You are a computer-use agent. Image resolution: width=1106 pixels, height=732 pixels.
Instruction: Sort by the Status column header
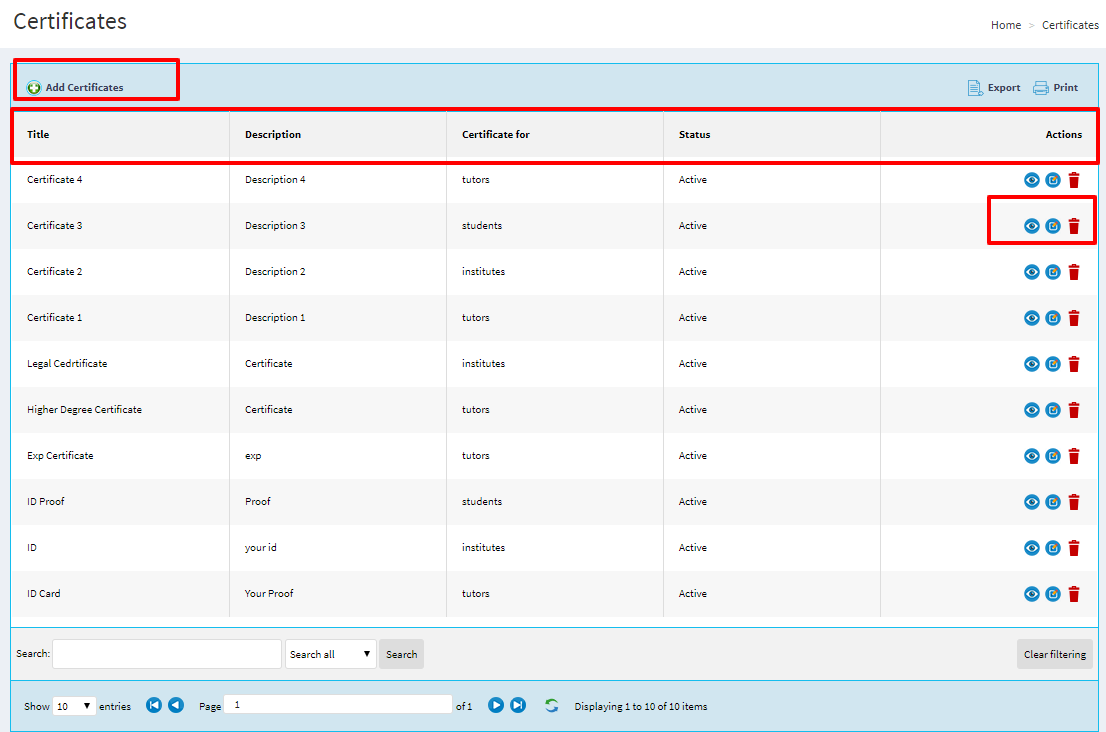694,134
